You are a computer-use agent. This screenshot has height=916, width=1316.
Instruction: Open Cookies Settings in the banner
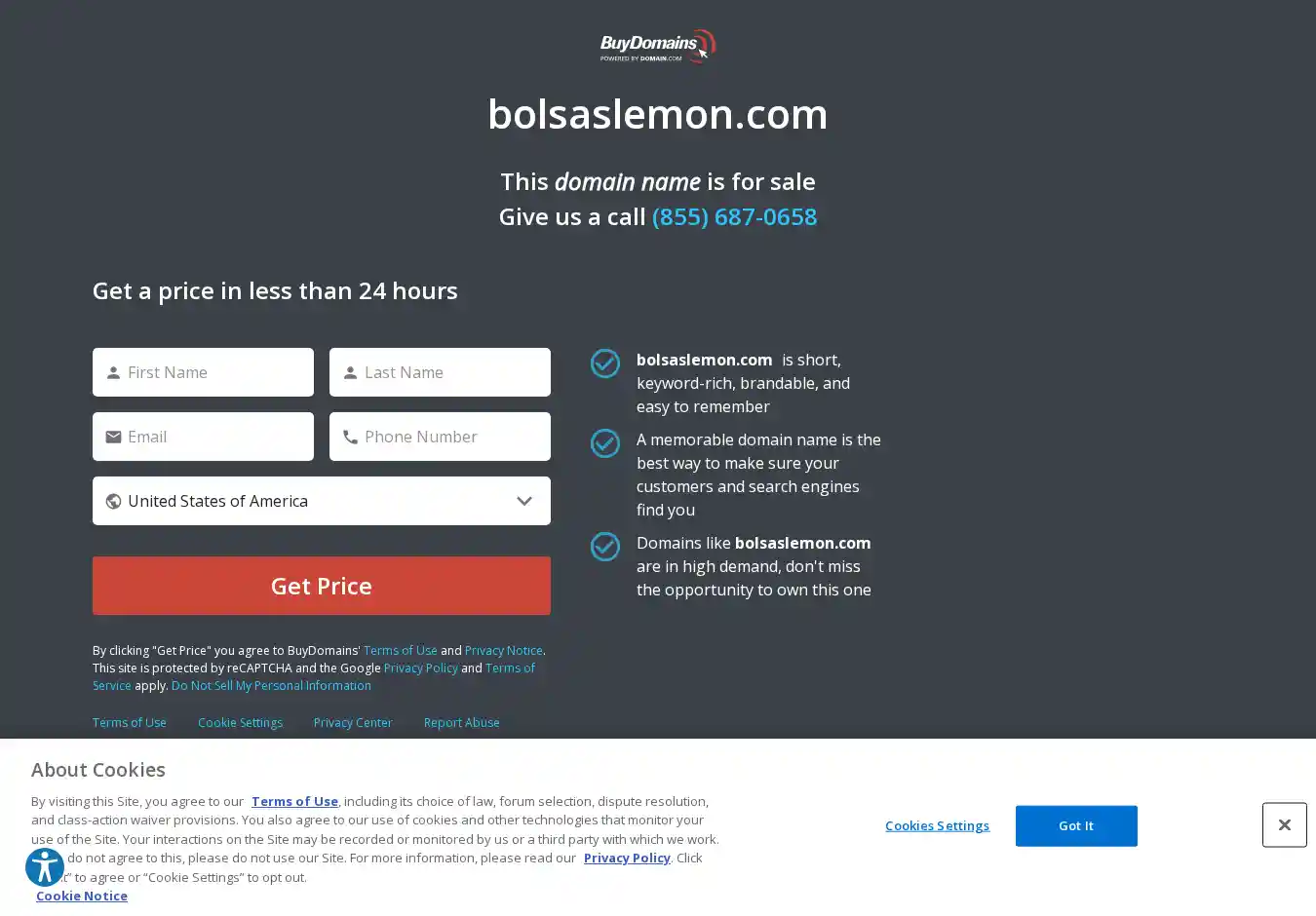tap(937, 825)
